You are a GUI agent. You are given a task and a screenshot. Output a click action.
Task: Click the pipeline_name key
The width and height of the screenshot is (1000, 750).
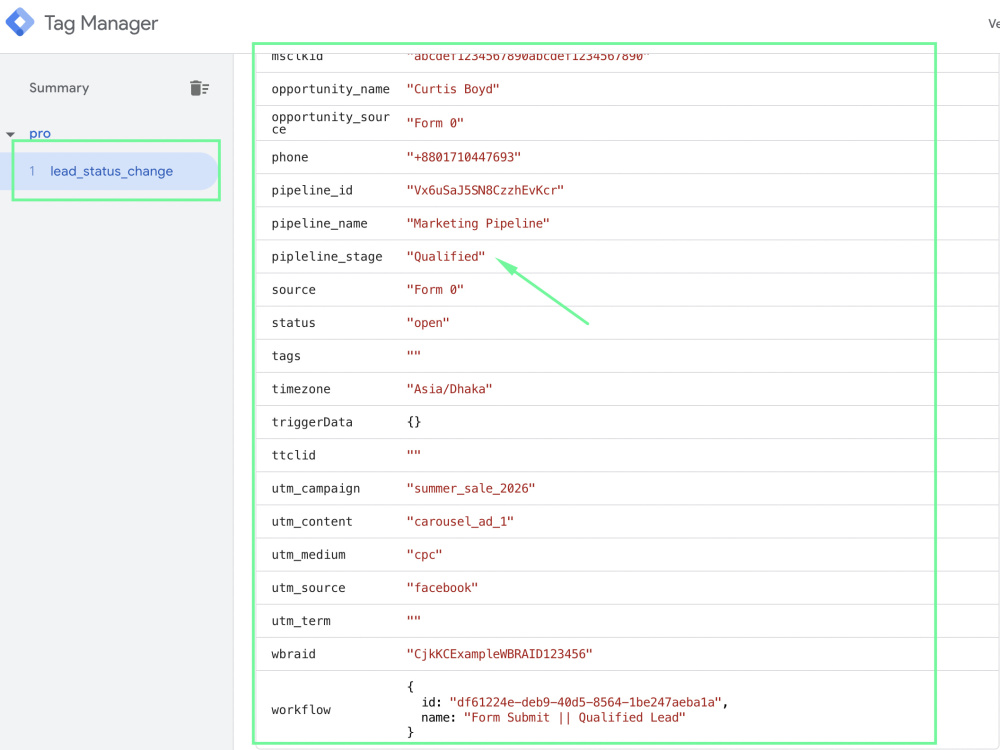coord(320,224)
